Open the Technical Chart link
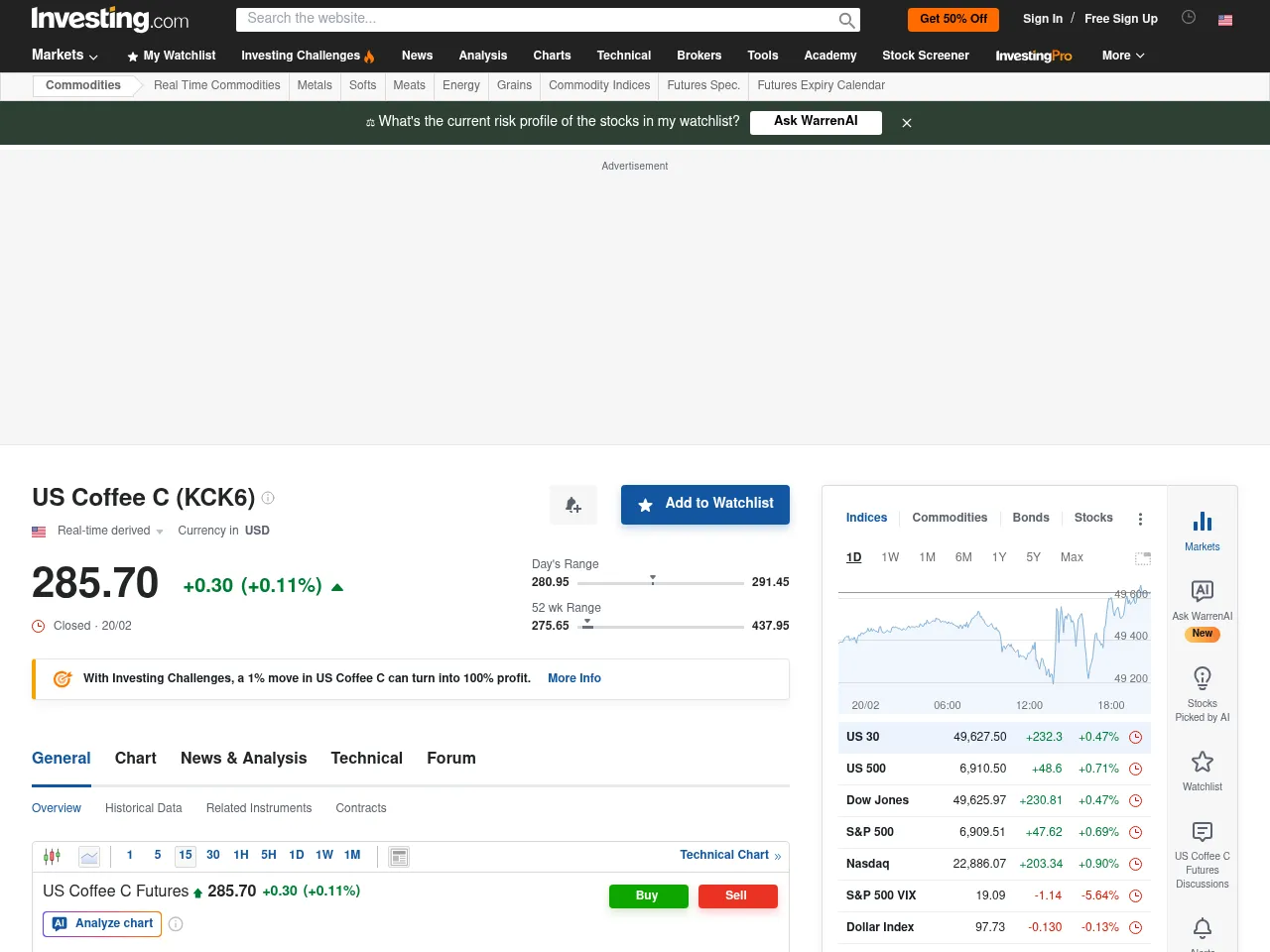 (724, 855)
